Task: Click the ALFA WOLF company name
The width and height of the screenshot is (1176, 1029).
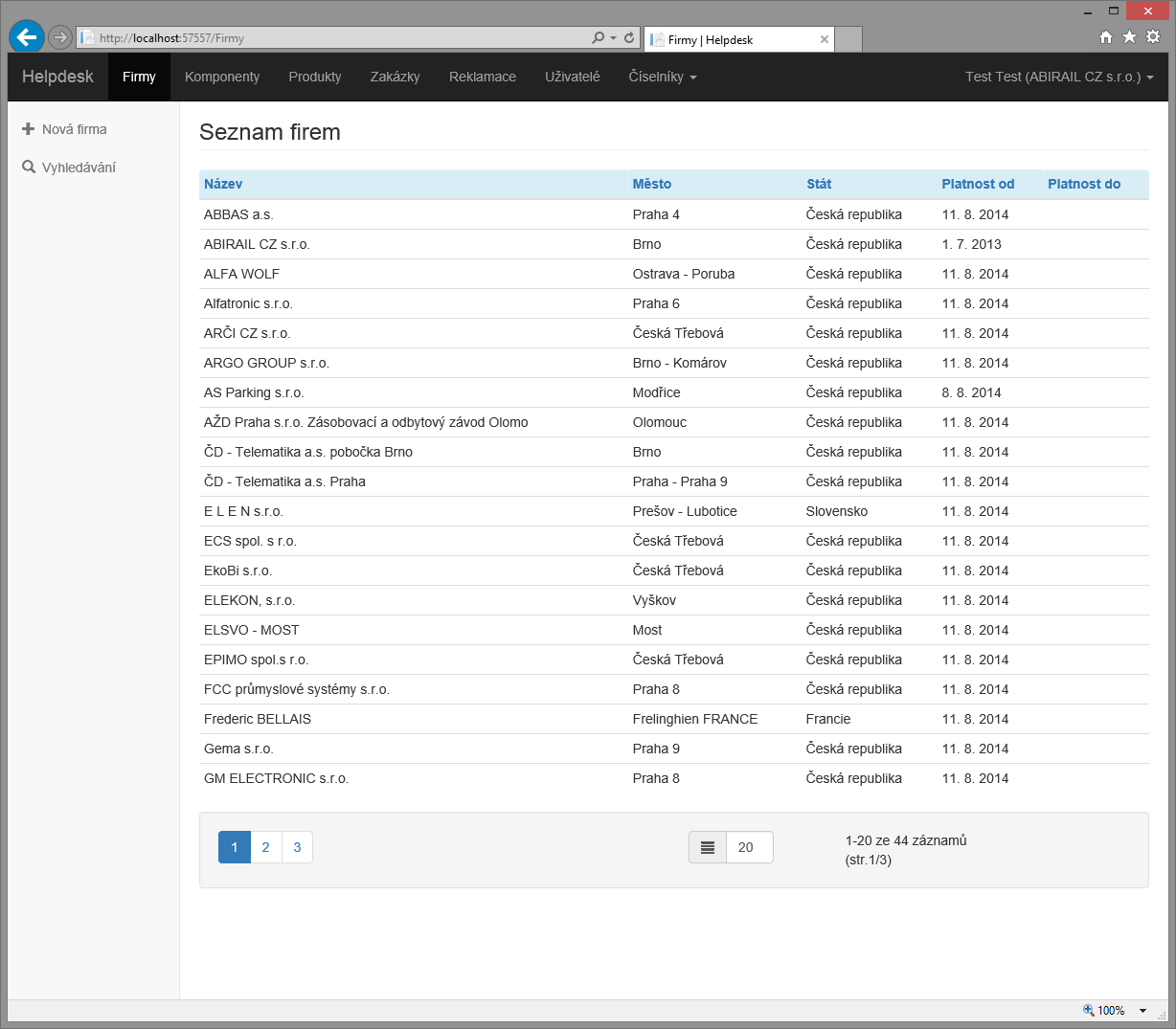Action: point(241,274)
